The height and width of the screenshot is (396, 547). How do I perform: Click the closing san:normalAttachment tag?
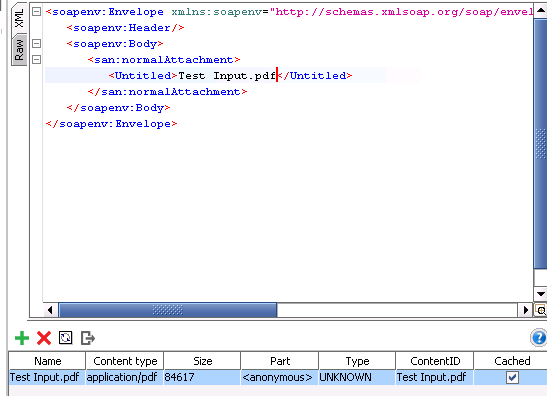[167, 92]
